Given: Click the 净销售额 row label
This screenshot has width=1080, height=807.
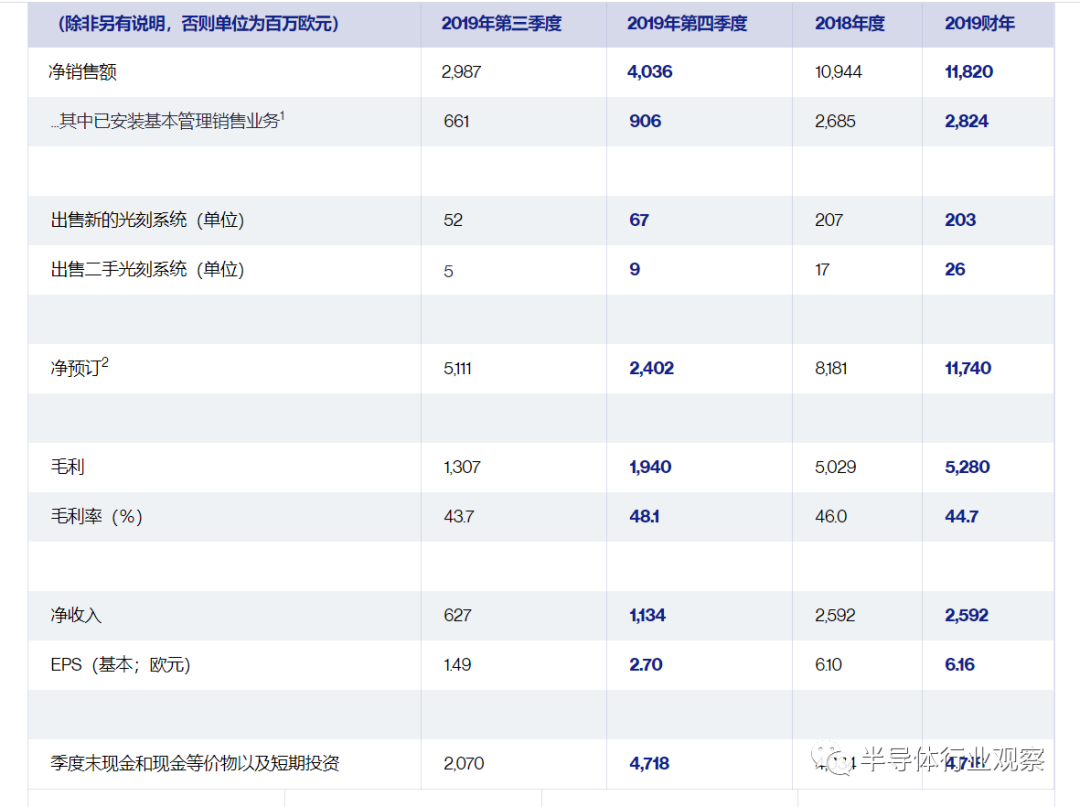Looking at the screenshot, I should coord(83,72).
